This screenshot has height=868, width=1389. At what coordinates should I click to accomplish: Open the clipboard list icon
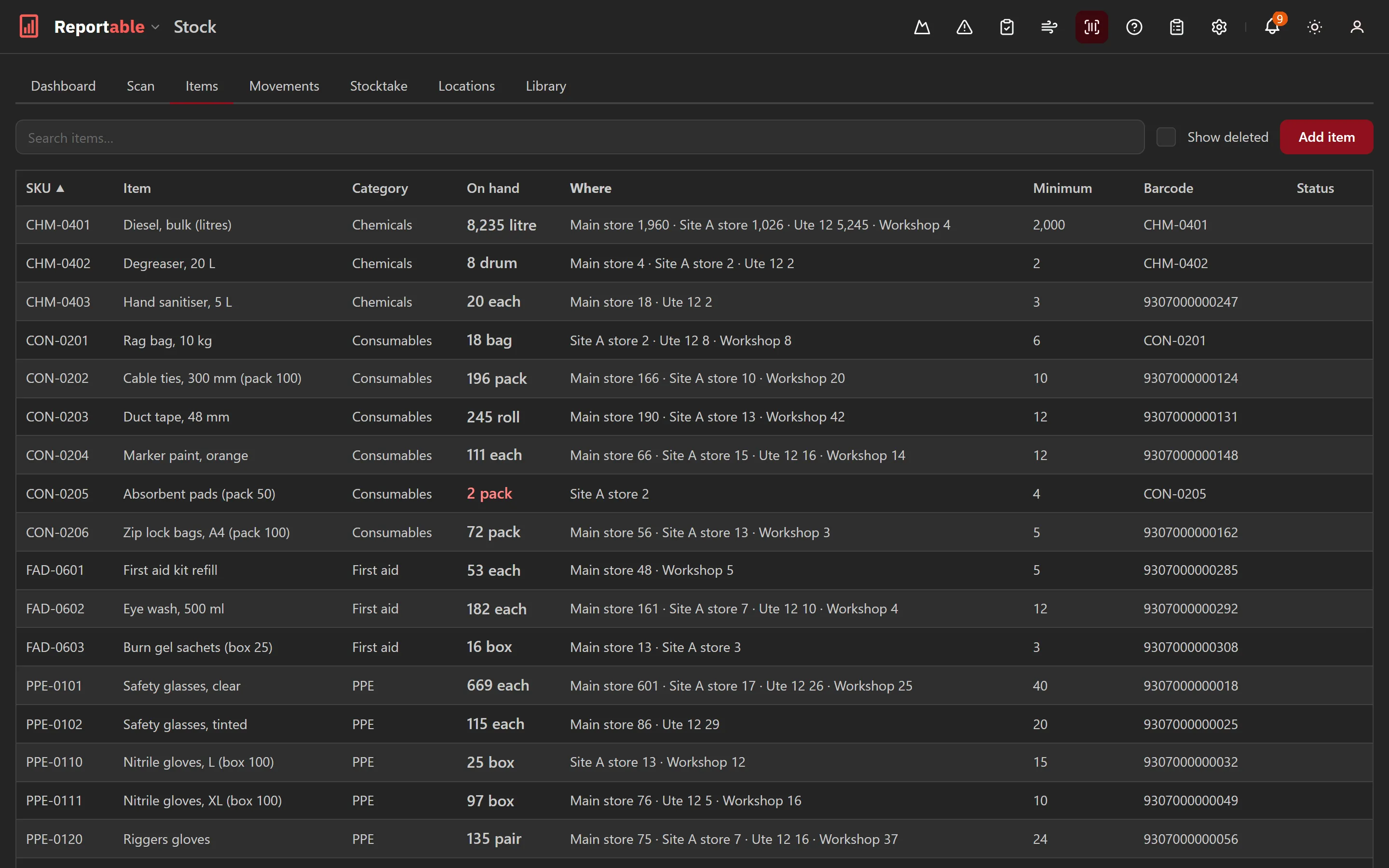pyautogui.click(x=1177, y=27)
